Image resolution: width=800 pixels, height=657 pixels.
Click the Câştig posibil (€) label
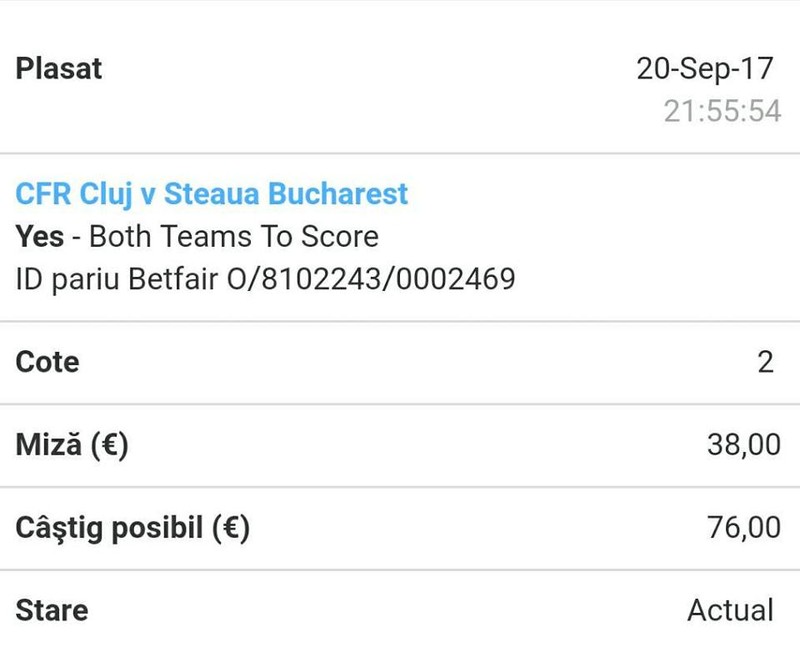(x=133, y=528)
